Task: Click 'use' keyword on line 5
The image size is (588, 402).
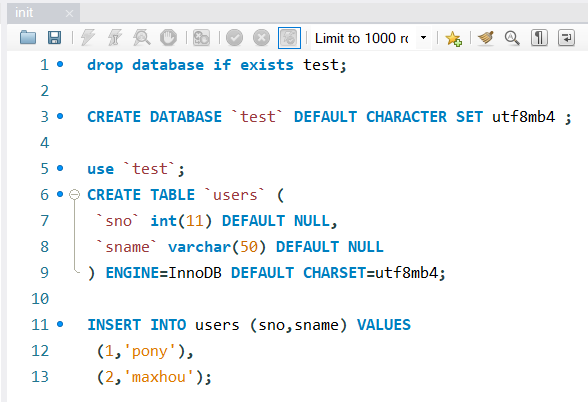Action: (x=100, y=169)
